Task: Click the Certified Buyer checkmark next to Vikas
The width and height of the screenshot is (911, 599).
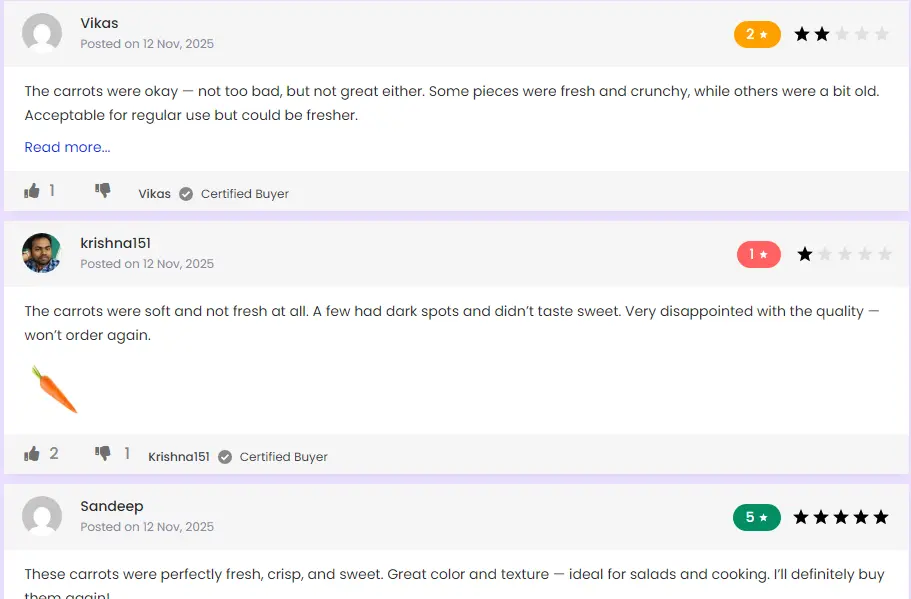Action: (x=186, y=194)
